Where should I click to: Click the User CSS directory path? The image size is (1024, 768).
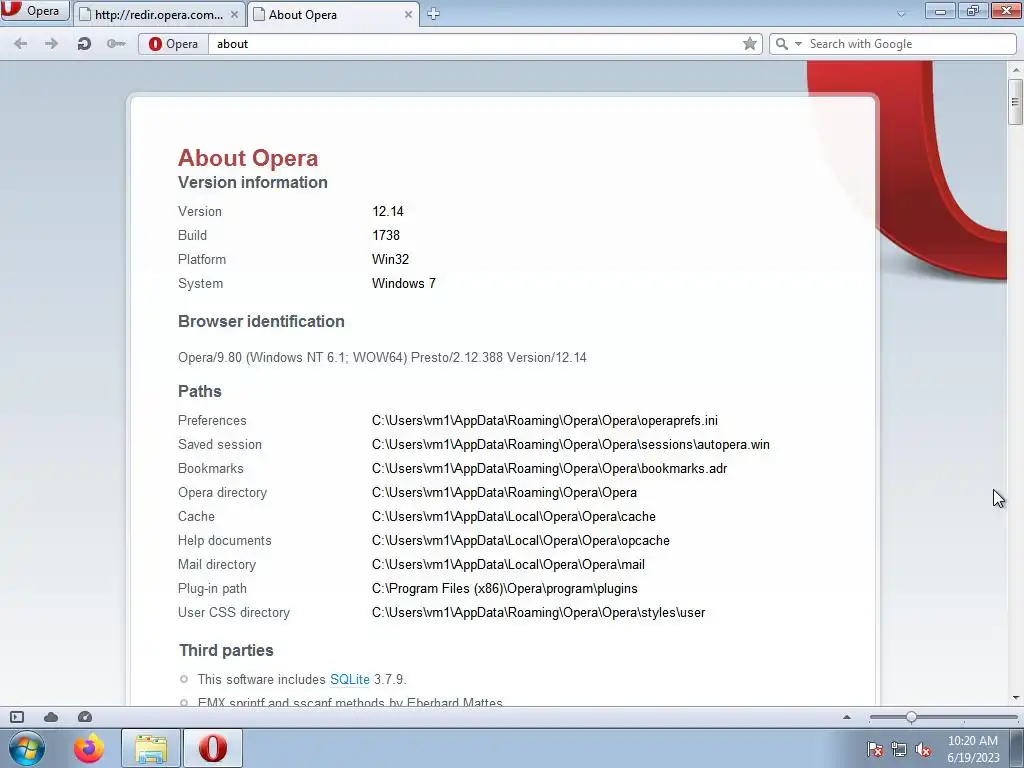click(538, 613)
